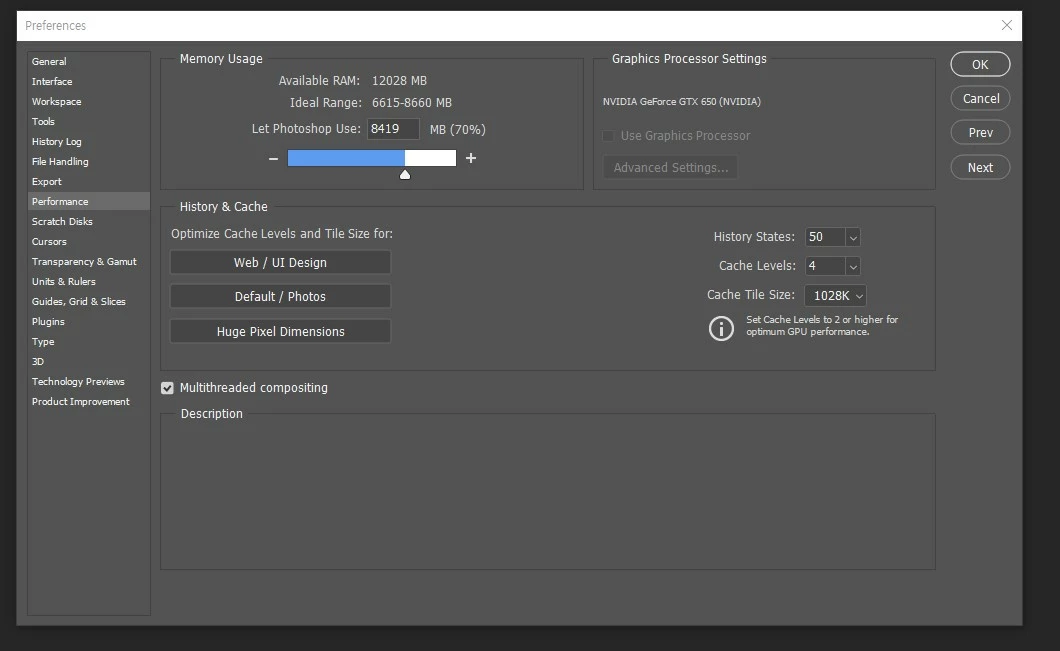Open the Cache Levels dropdown arrow
1060x651 pixels.
pyautogui.click(x=852, y=266)
